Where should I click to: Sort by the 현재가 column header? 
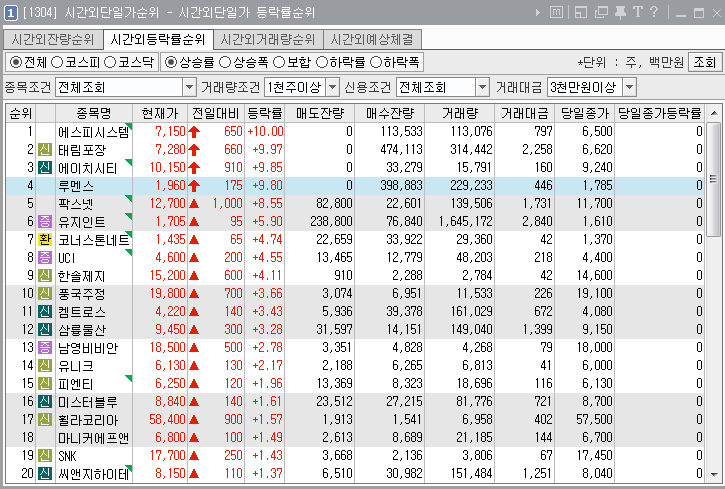click(160, 113)
